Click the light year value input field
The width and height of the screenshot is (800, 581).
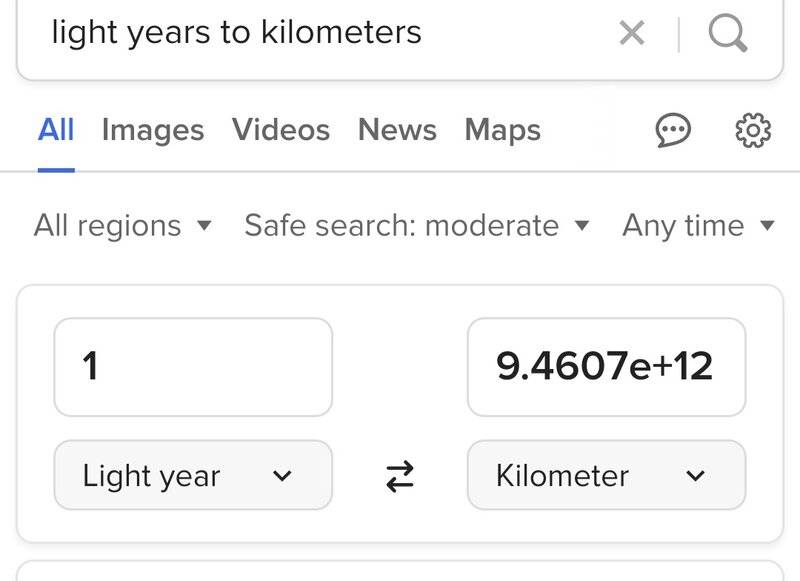(x=192, y=367)
